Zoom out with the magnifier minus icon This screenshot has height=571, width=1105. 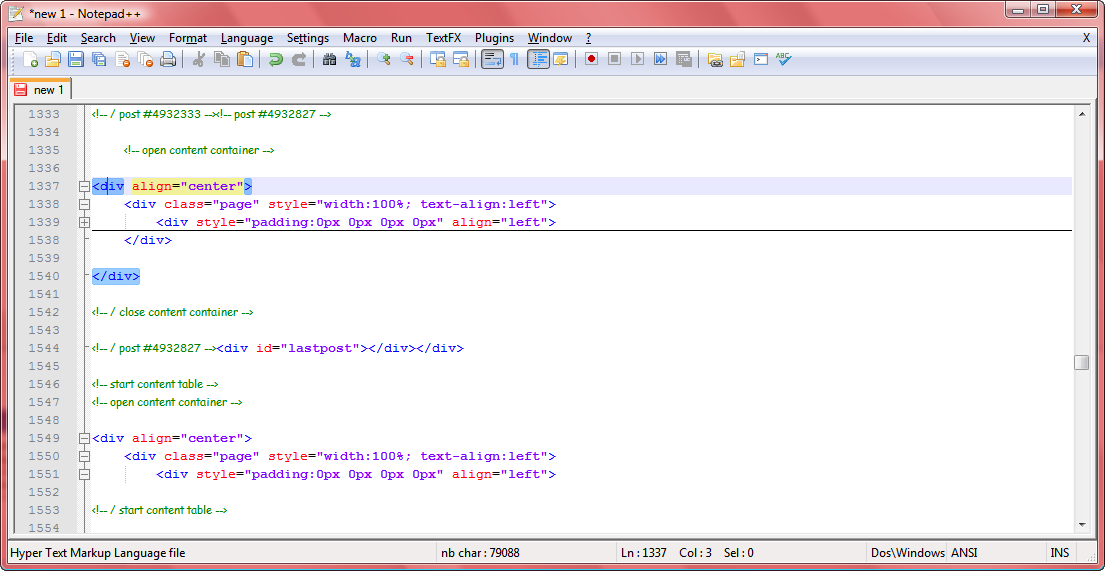point(407,60)
